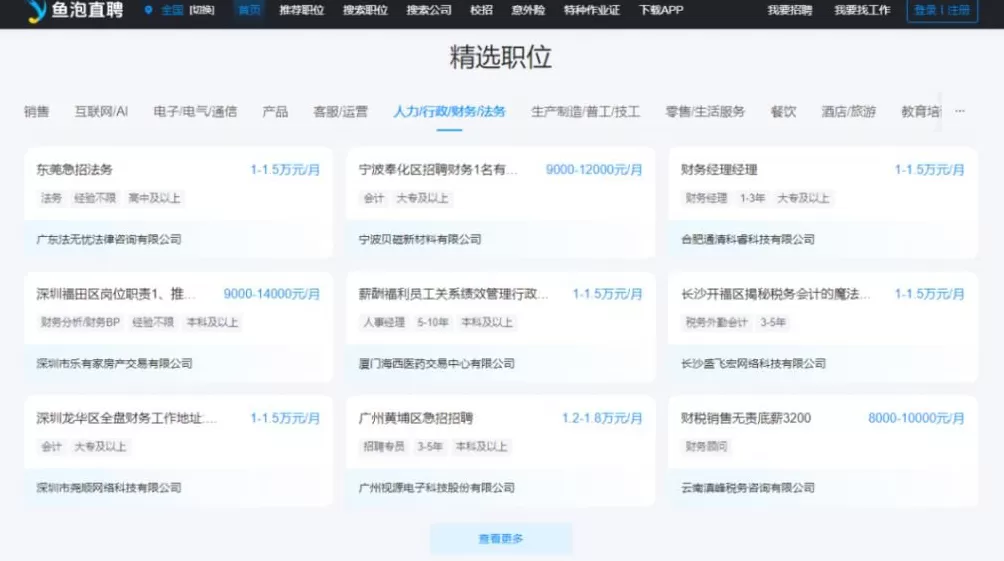Expand more categories with the ellipsis
The image size is (1004, 561).
click(960, 111)
